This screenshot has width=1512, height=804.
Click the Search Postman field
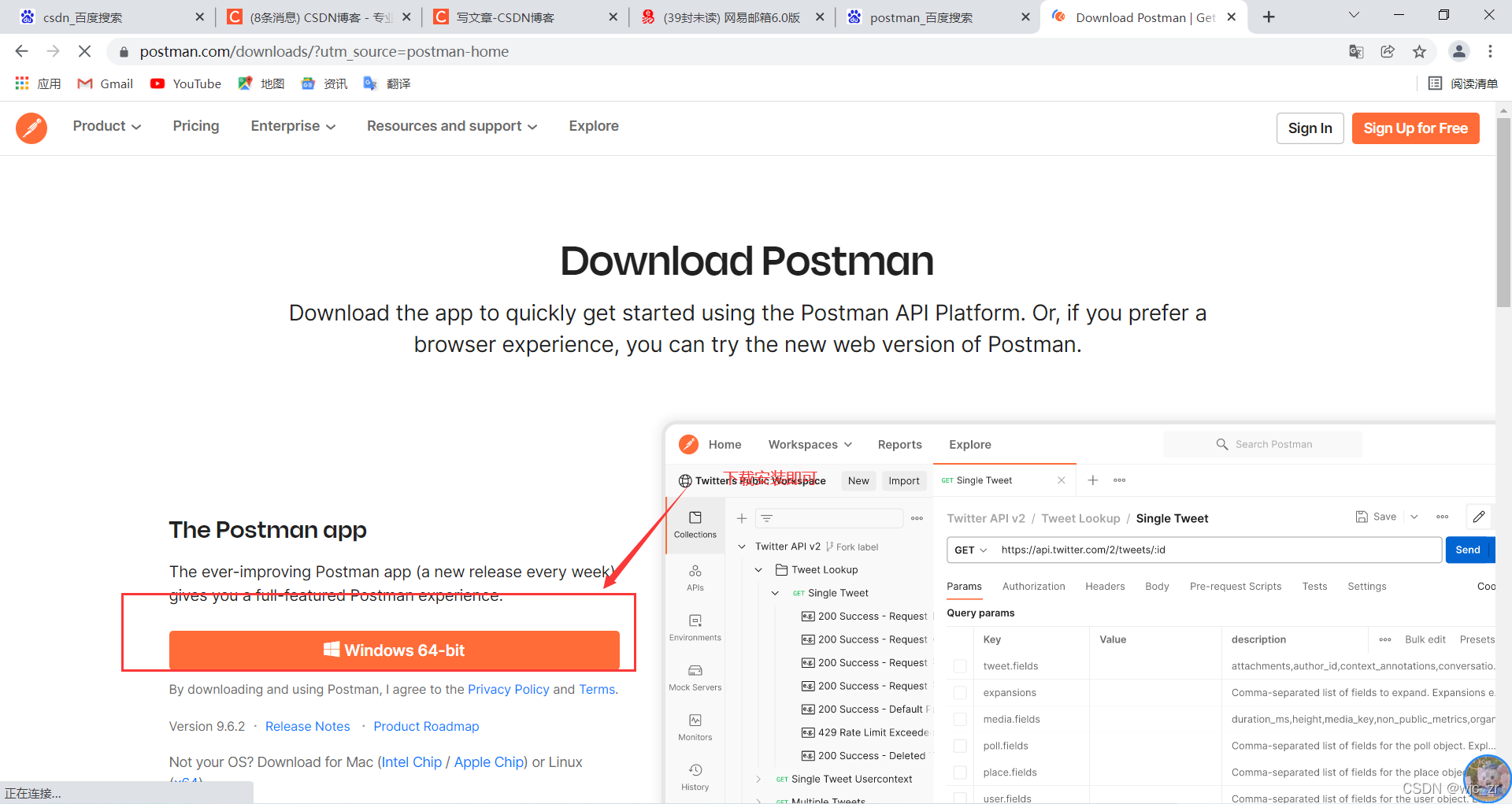pos(1263,444)
